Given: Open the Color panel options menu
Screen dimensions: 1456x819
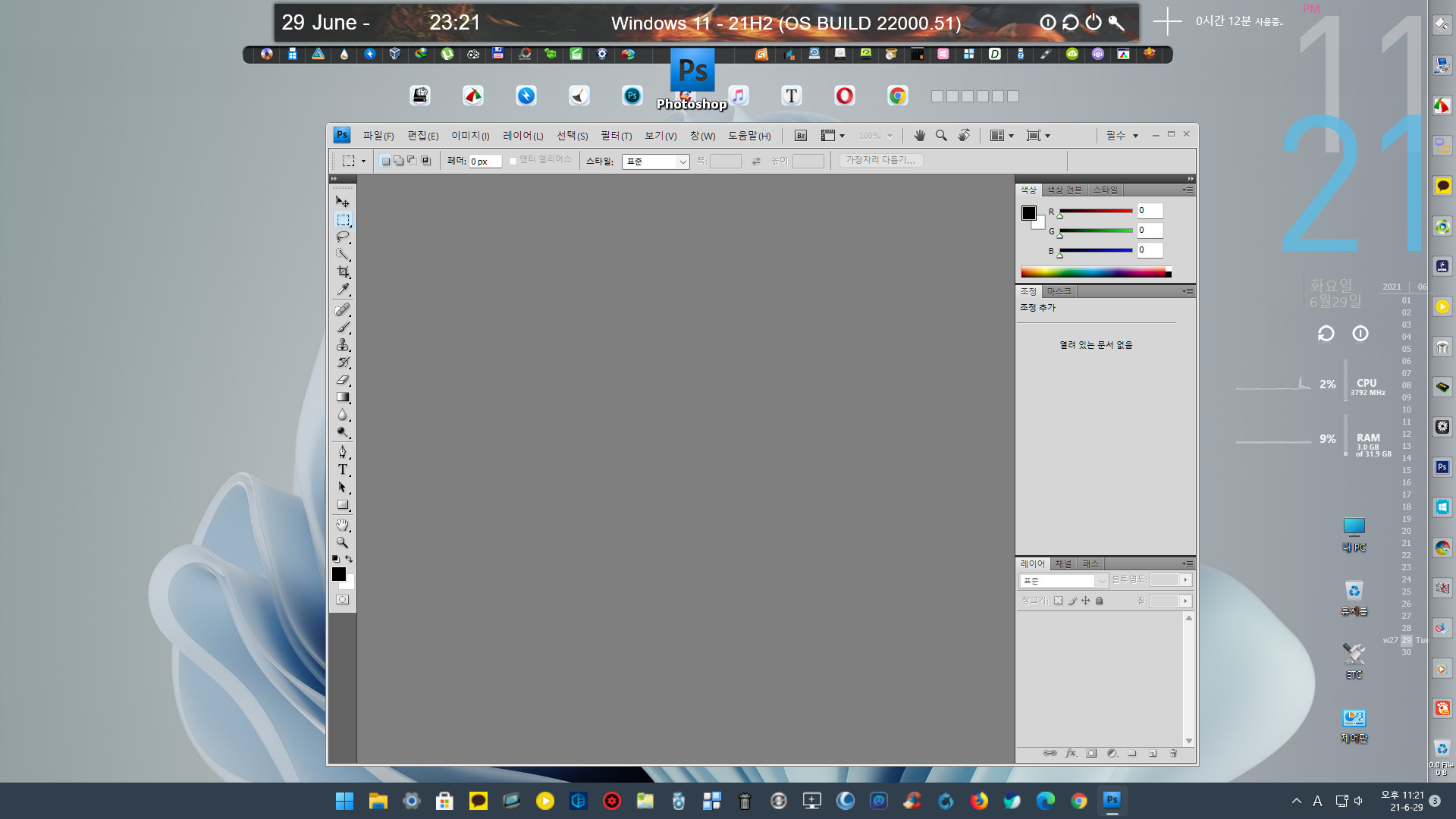Looking at the screenshot, I should [1188, 190].
